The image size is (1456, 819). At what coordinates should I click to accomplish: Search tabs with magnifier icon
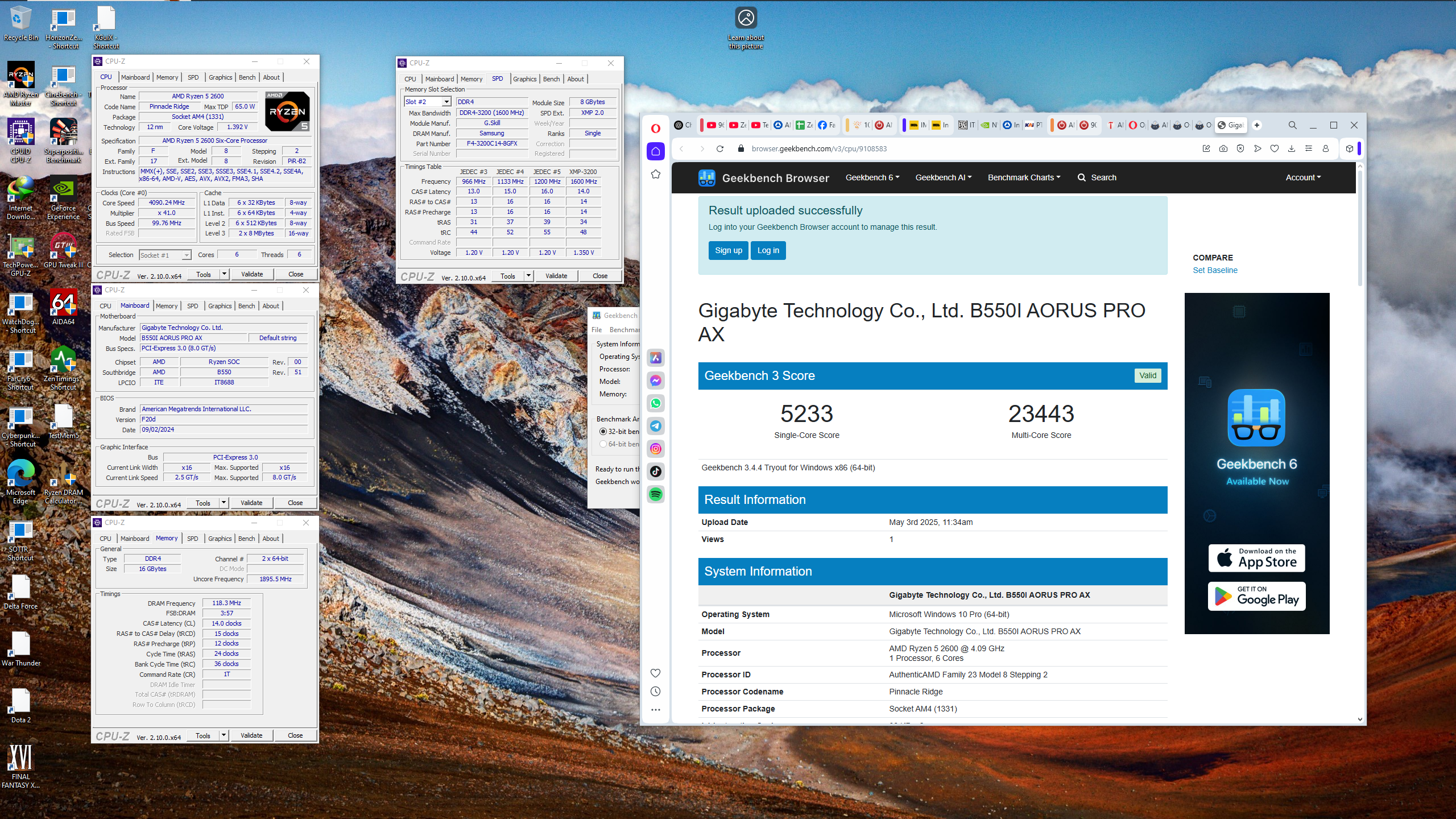(x=1293, y=125)
